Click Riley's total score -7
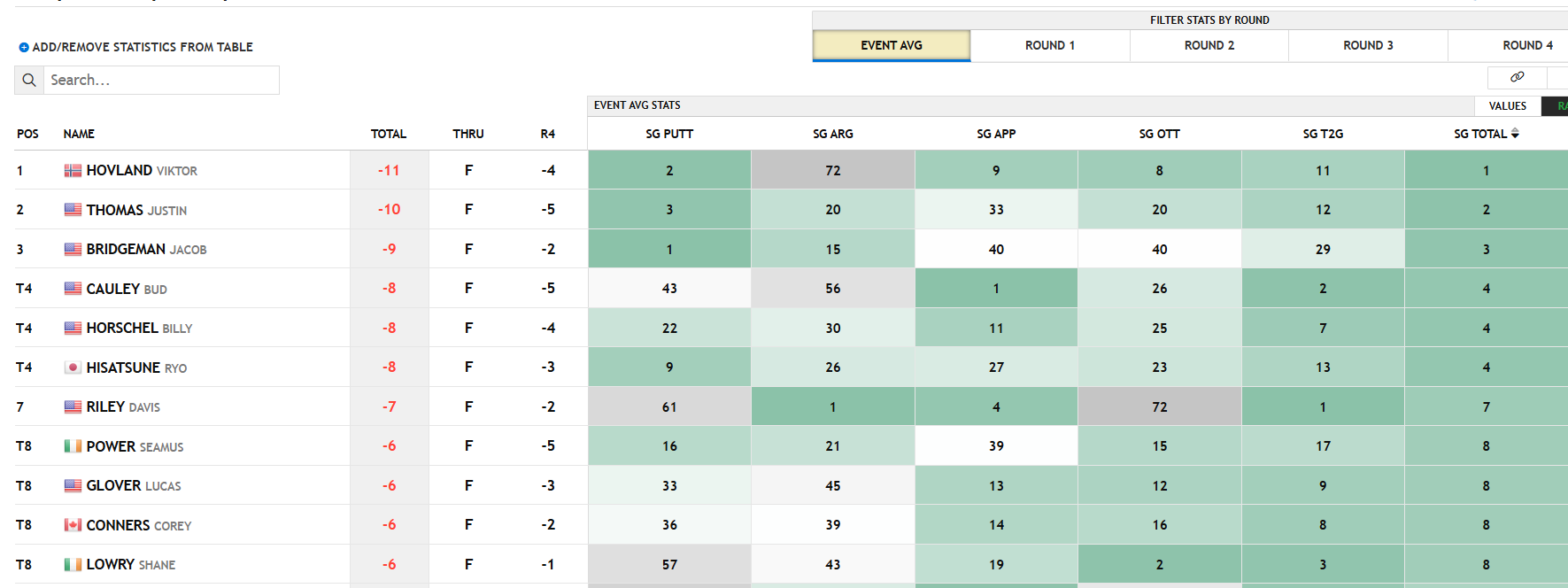The image size is (1568, 588). click(x=389, y=406)
